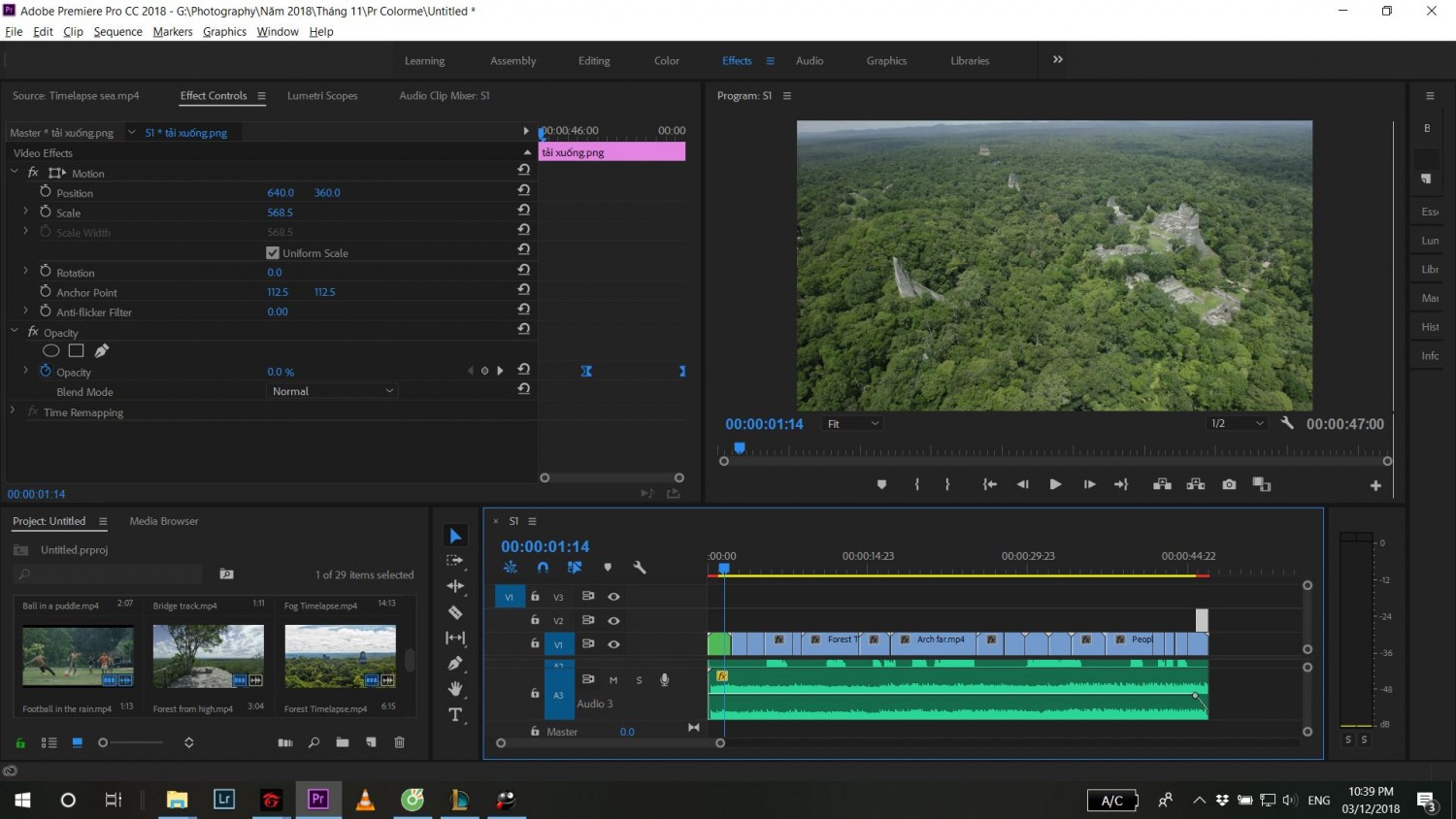Select the Track Select Forward tool
Image resolution: width=1456 pixels, height=819 pixels.
(x=455, y=561)
